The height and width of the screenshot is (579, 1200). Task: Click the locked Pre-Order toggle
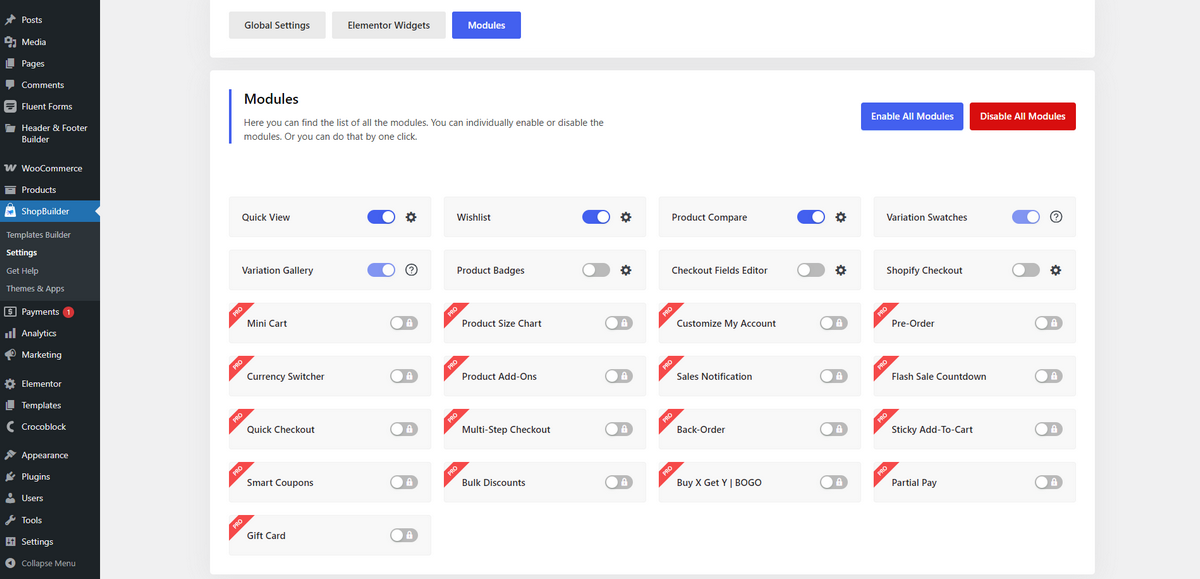[1048, 323]
